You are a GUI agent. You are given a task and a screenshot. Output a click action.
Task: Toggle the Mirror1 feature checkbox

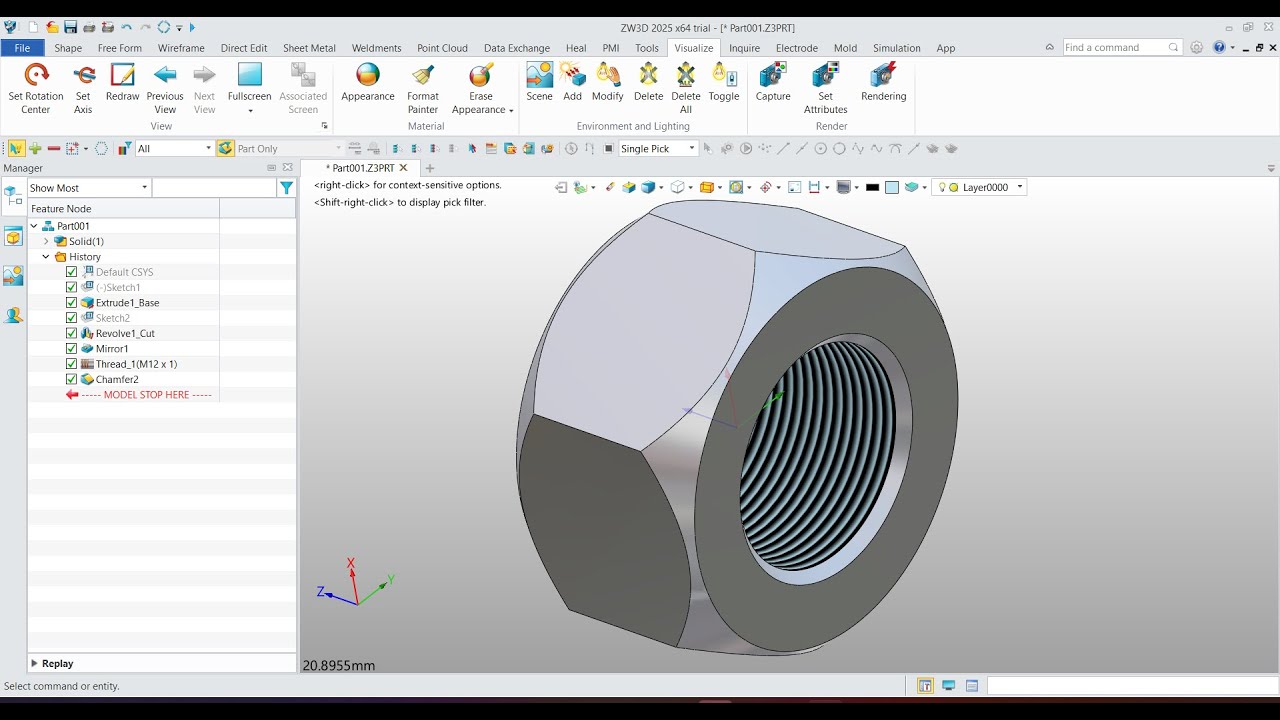(x=71, y=348)
